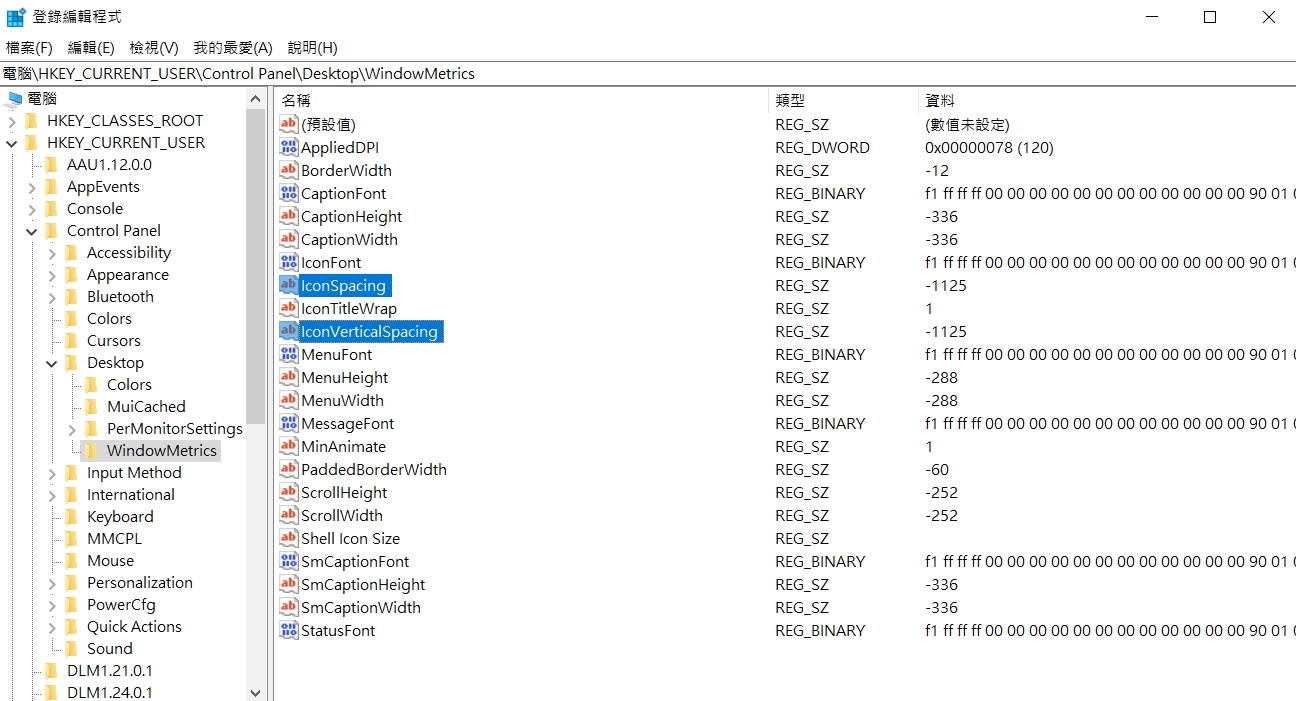
Task: Click the Control Panel folder icon
Action: pos(52,230)
